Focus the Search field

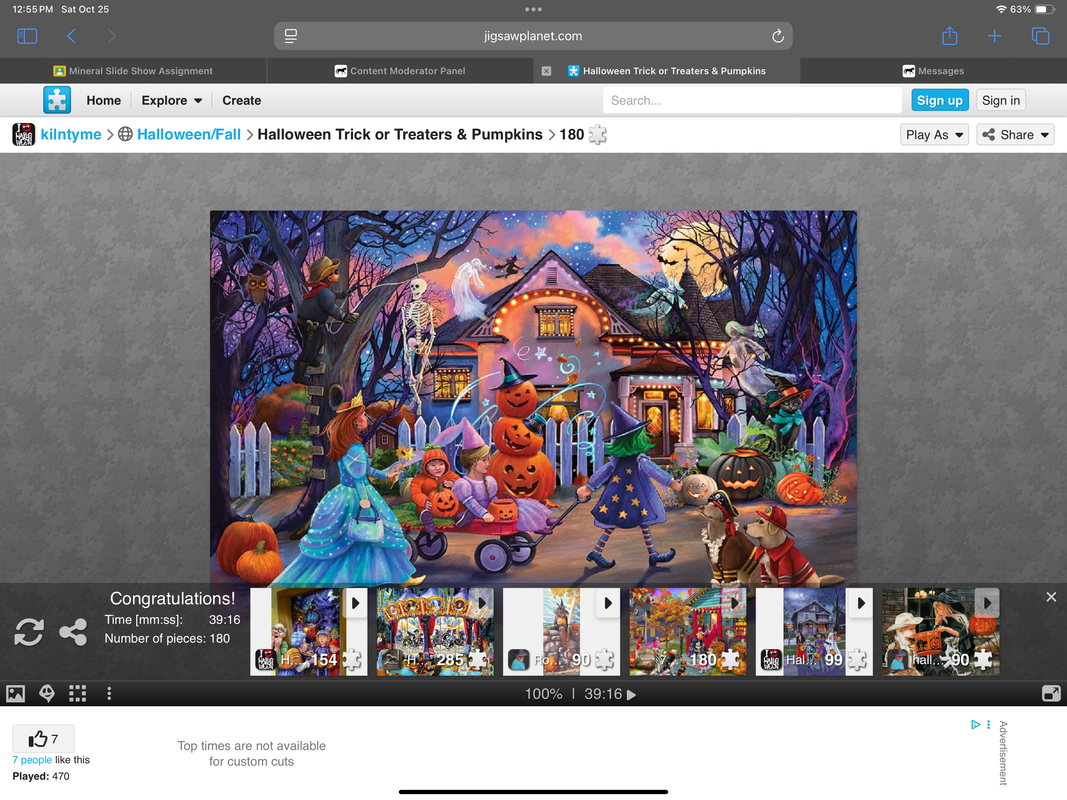(x=752, y=101)
